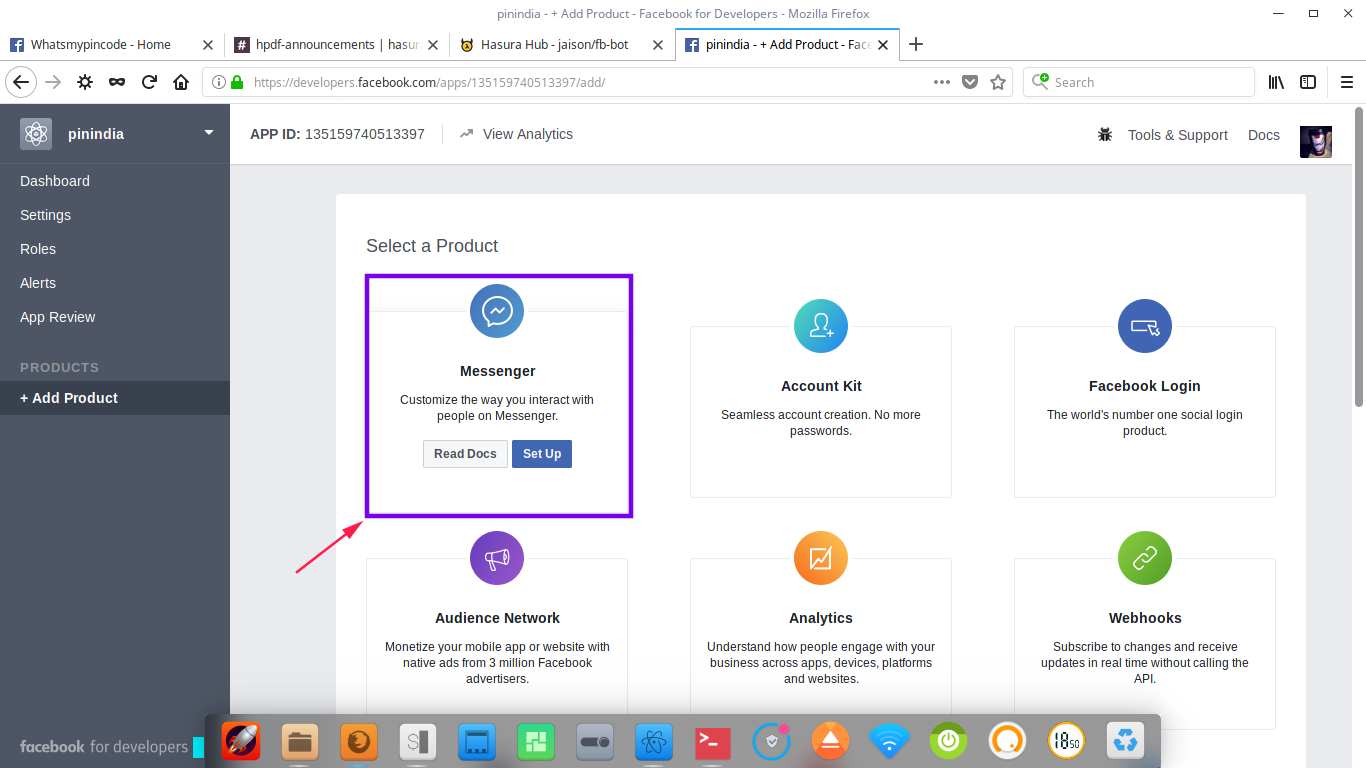Viewport: 1366px width, 768px height.
Task: Click the browser home icon
Action: (x=181, y=82)
